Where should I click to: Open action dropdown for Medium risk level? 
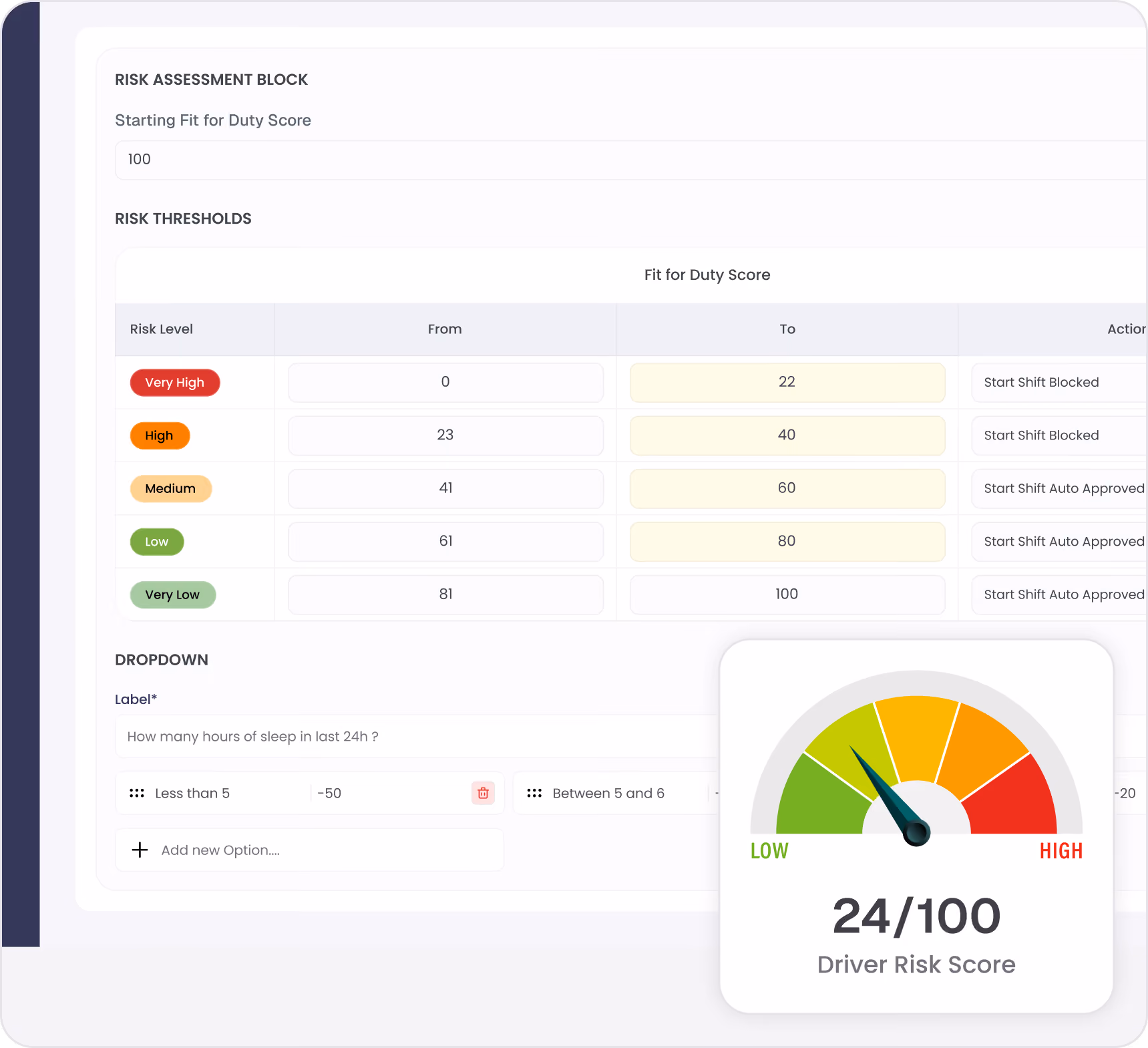(1059, 488)
